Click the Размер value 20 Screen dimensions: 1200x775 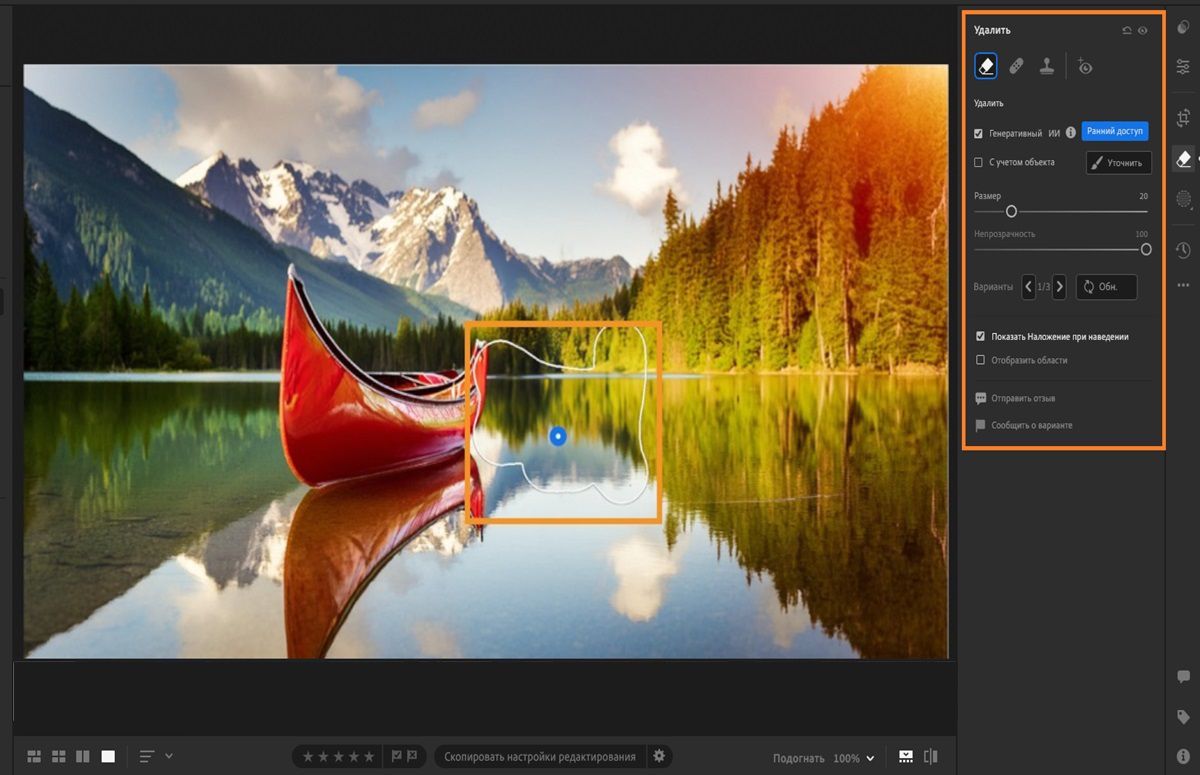pos(1143,197)
